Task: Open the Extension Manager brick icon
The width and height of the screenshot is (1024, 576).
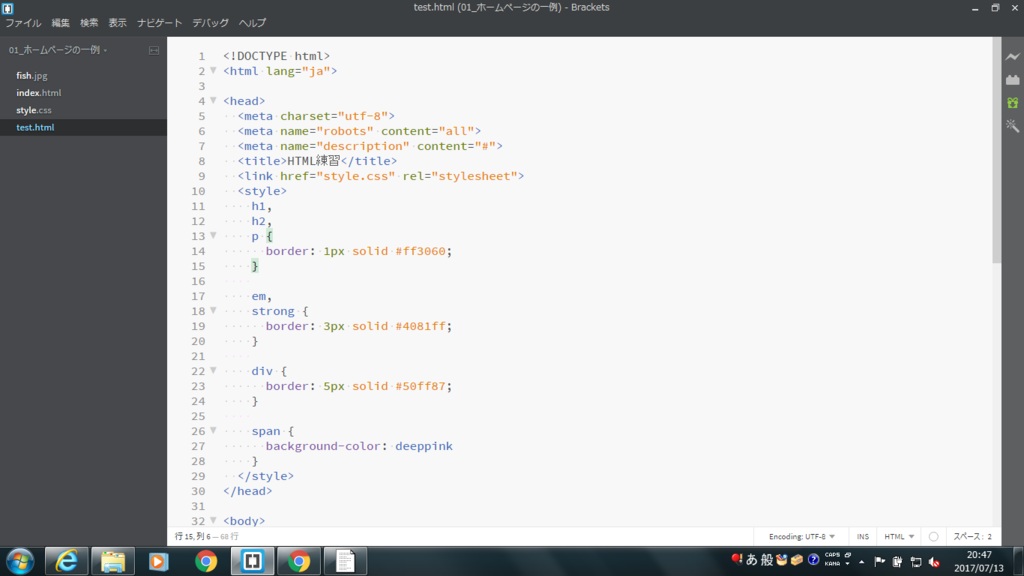Action: 1012,80
